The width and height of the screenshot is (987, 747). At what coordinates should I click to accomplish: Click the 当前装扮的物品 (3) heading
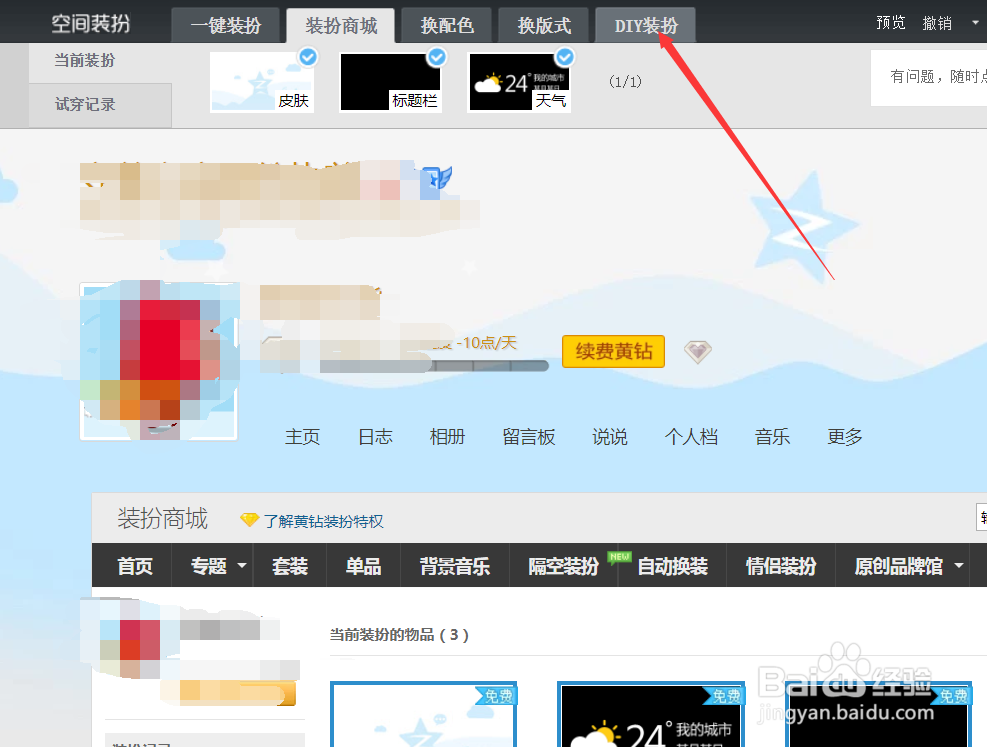click(399, 634)
